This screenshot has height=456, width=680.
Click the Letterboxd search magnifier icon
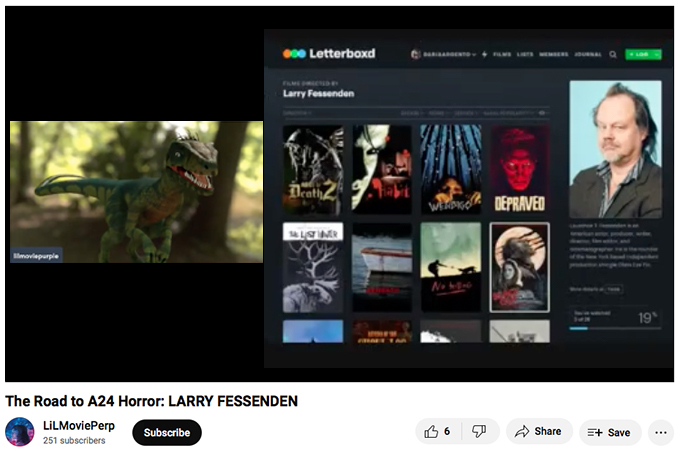pos(613,54)
